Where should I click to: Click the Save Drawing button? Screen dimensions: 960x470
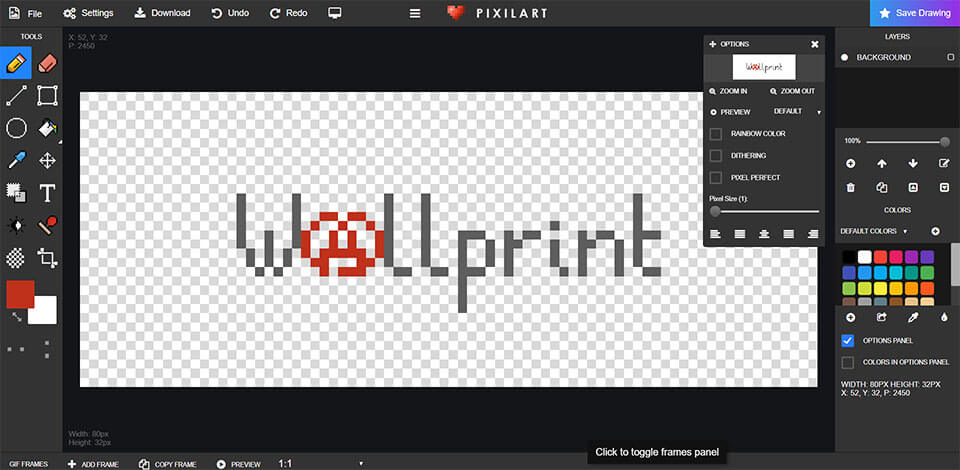coord(915,13)
